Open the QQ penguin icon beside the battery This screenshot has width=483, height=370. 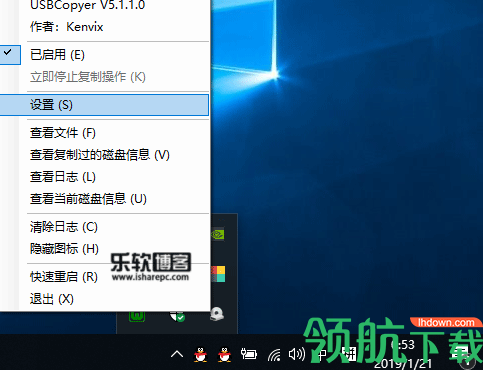pyautogui.click(x=224, y=354)
